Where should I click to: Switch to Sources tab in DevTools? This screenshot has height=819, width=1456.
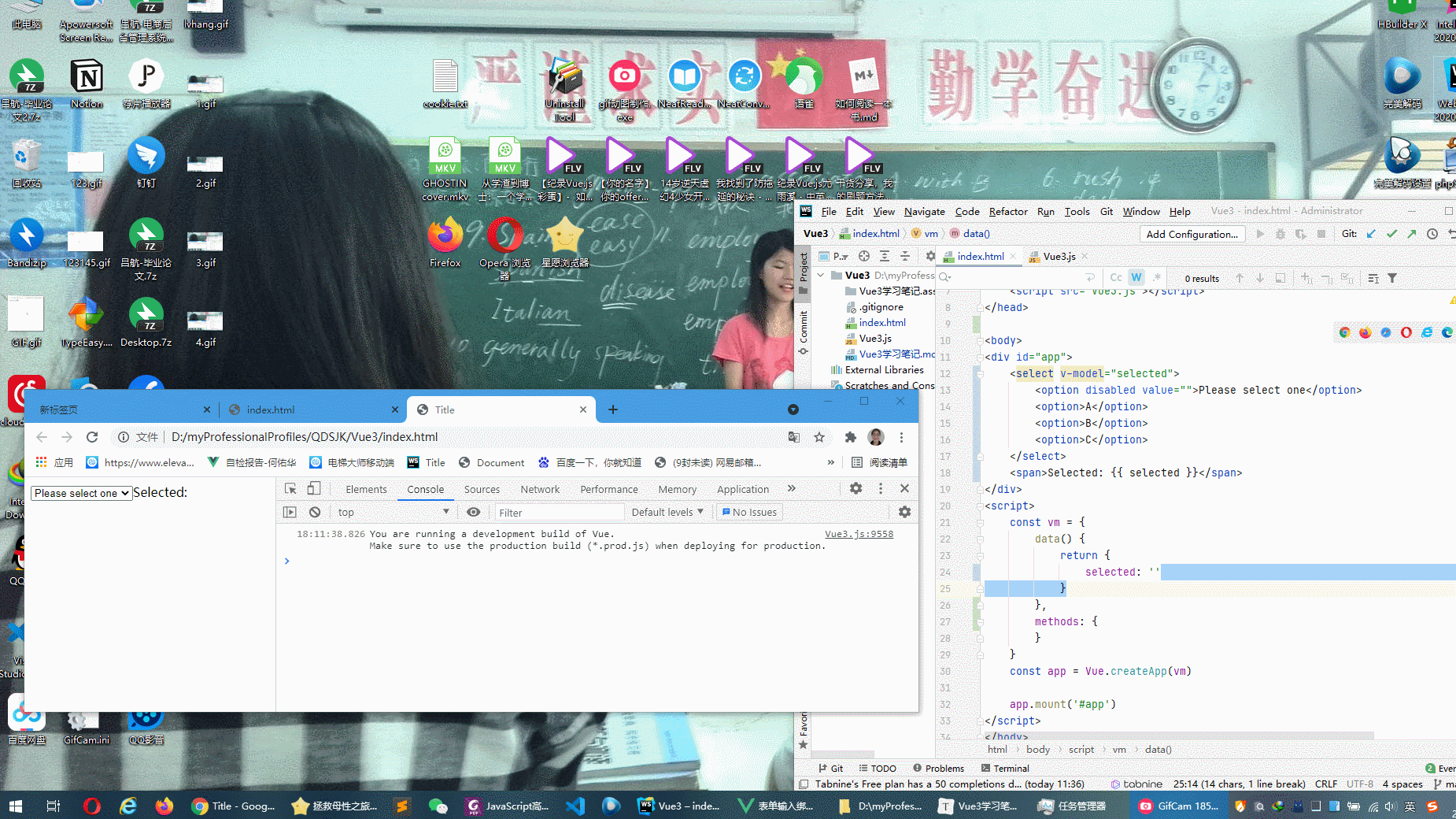(x=482, y=489)
